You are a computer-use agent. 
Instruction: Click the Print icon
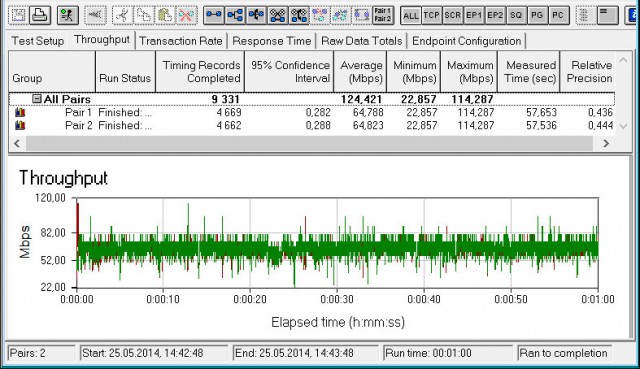[40, 15]
